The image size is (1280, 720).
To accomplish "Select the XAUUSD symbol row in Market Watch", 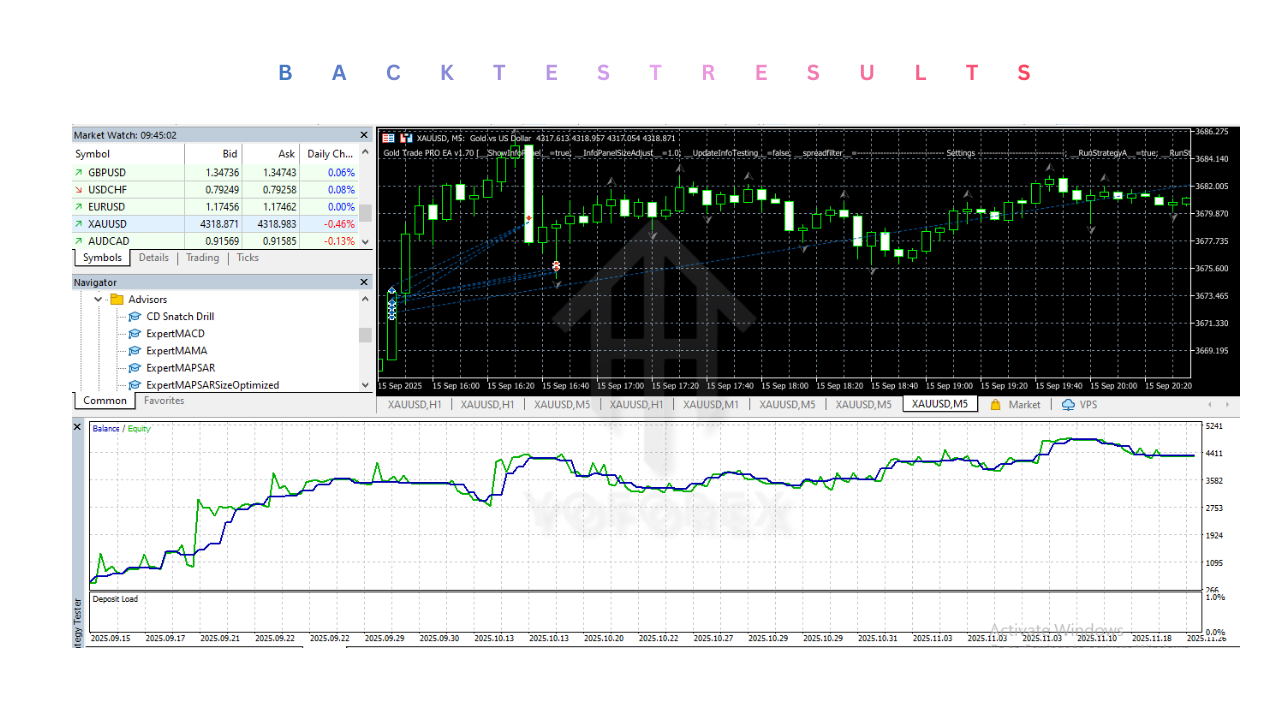I will coord(104,223).
